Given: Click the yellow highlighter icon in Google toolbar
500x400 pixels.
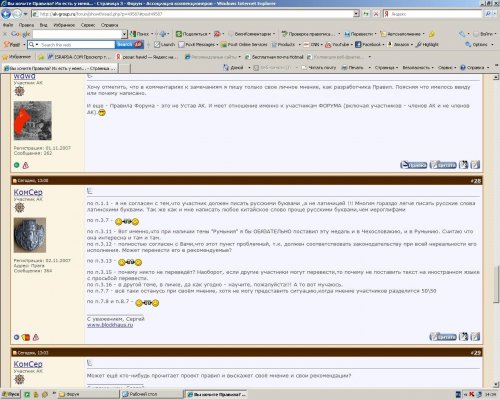Looking at the screenshot, I should tap(432, 34).
